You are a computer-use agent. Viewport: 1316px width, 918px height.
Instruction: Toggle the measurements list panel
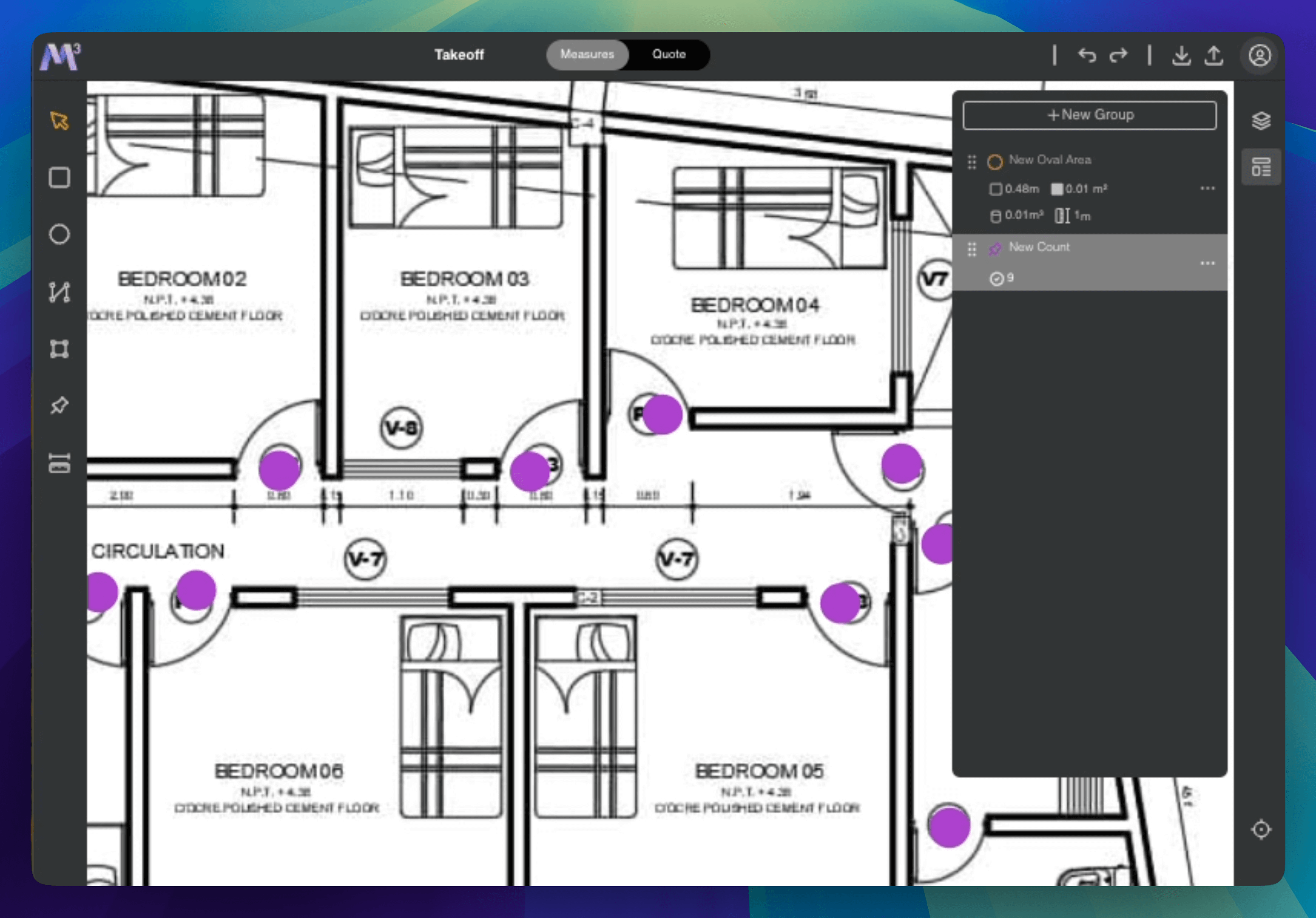1260,167
